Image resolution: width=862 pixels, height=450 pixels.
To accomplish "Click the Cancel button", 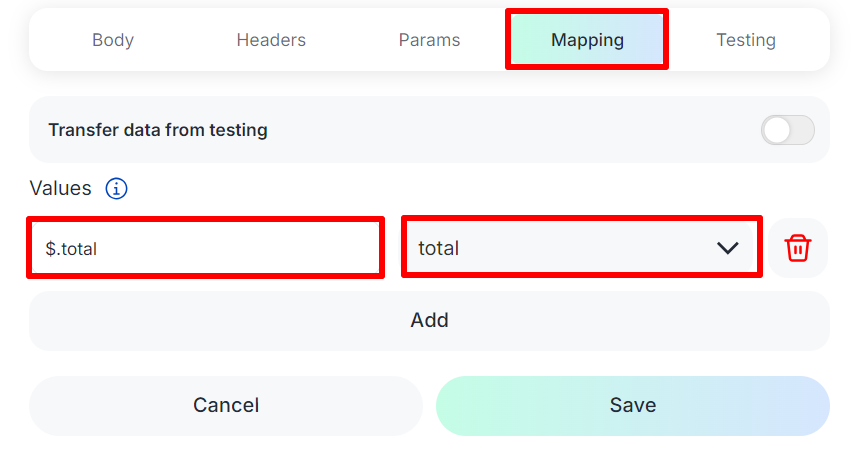I will click(226, 405).
